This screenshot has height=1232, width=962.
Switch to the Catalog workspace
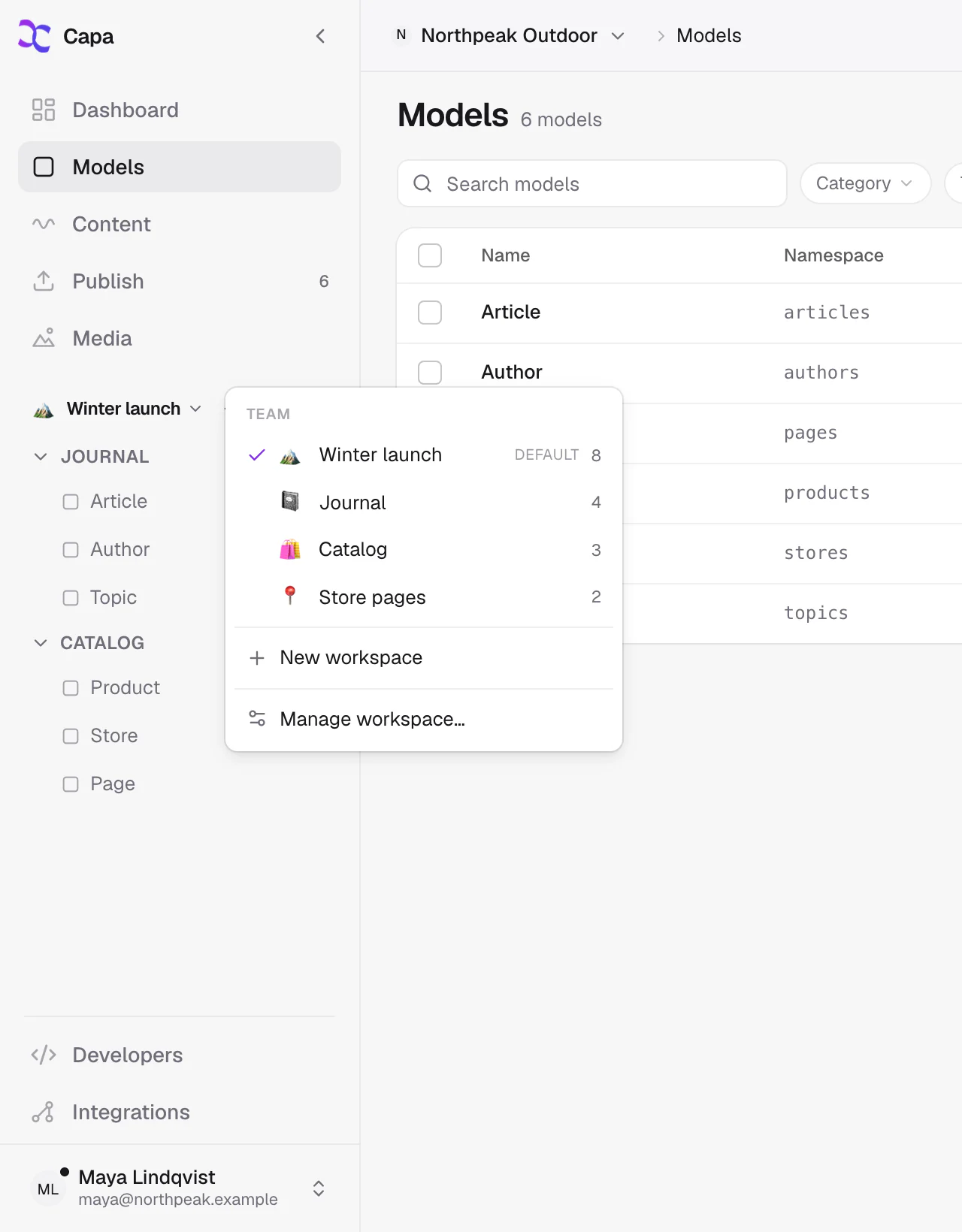click(x=424, y=549)
